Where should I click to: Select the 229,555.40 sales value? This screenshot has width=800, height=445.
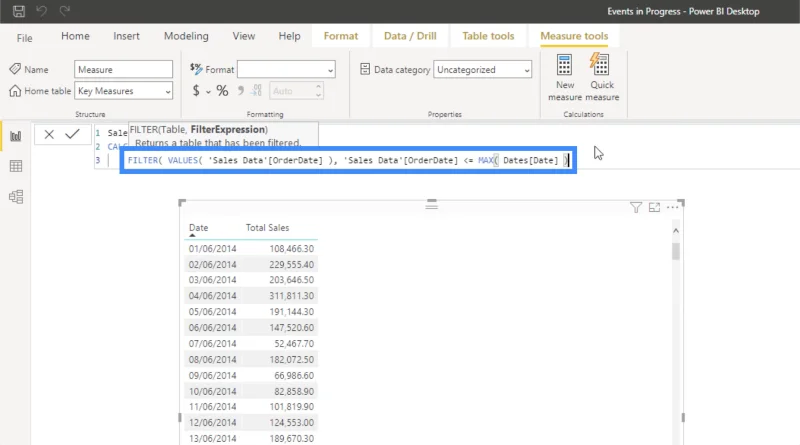(x=291, y=264)
